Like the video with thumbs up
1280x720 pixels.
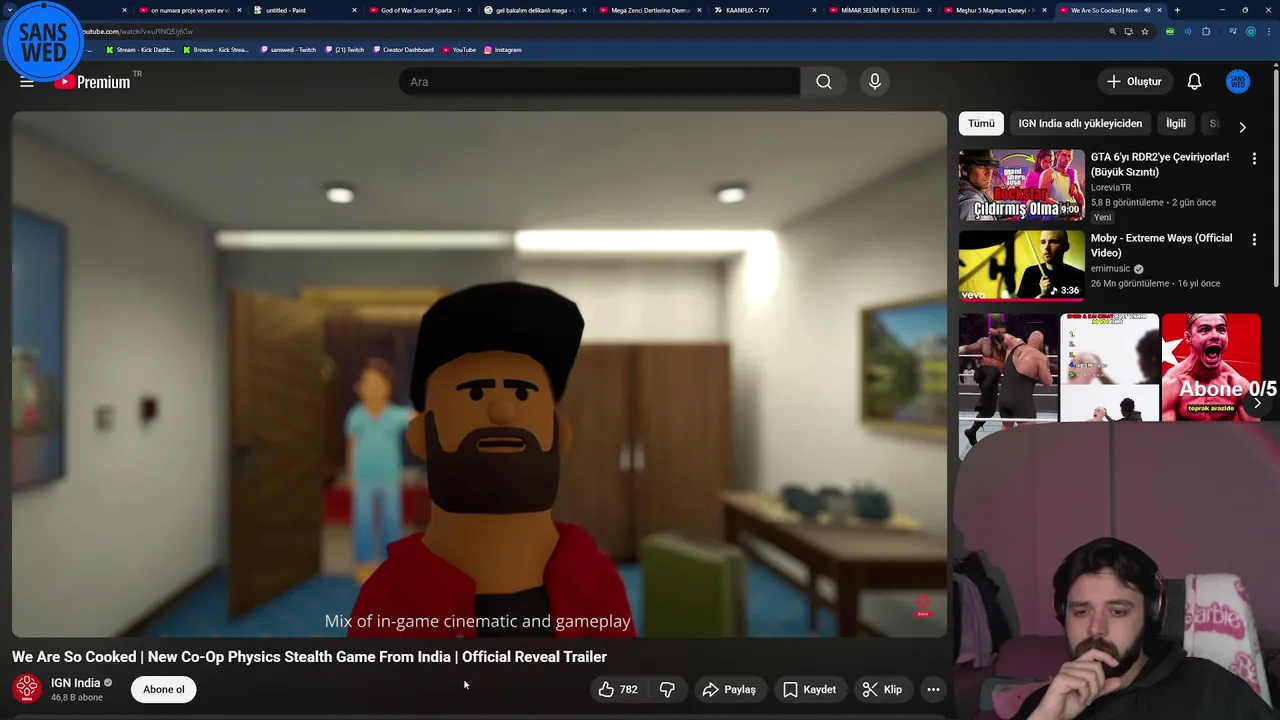pos(618,689)
